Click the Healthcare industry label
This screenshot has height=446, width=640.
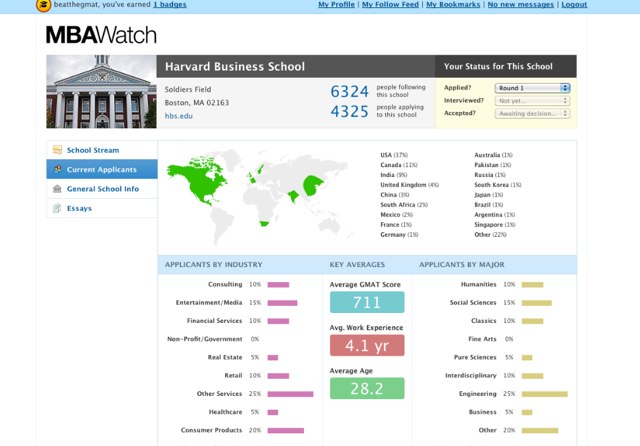[x=225, y=412]
